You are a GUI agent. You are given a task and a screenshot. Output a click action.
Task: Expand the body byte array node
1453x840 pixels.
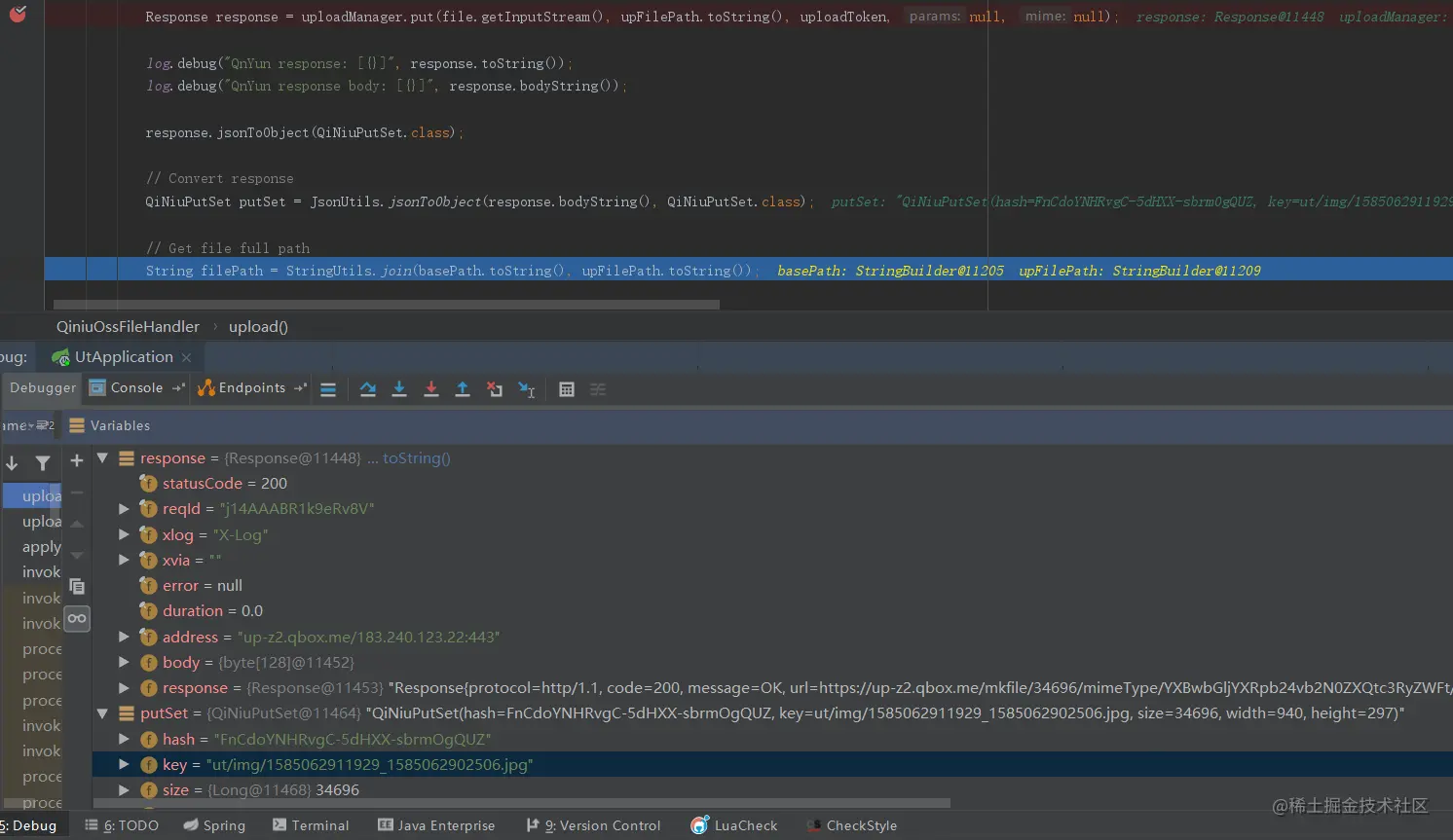click(x=124, y=662)
